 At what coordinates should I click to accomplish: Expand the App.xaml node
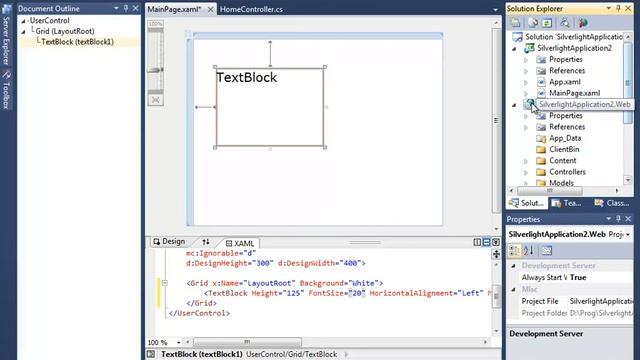(x=526, y=82)
